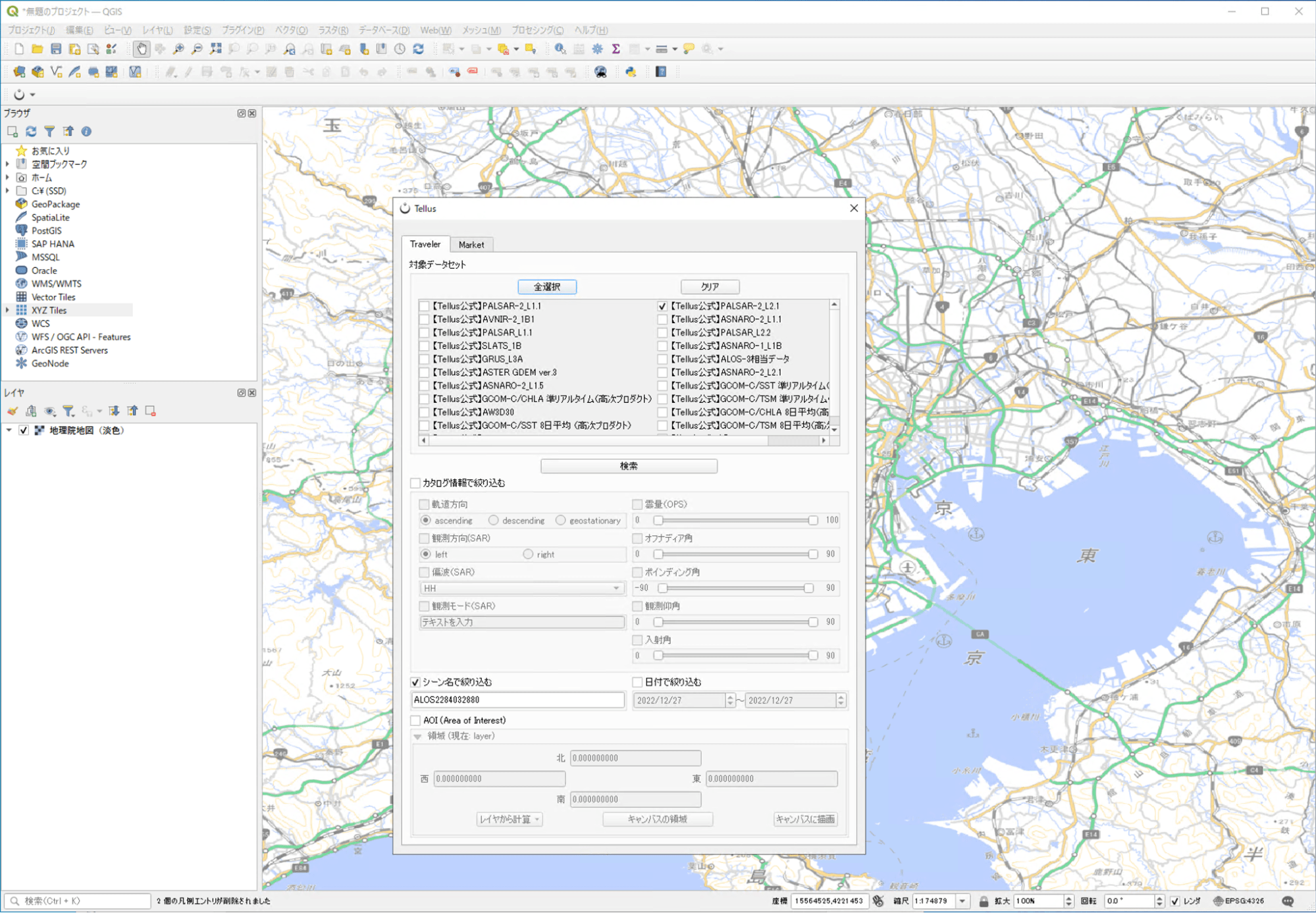1316x913 pixels.
Task: Click the Zoom Full extent icon
Action: pyautogui.click(x=215, y=49)
